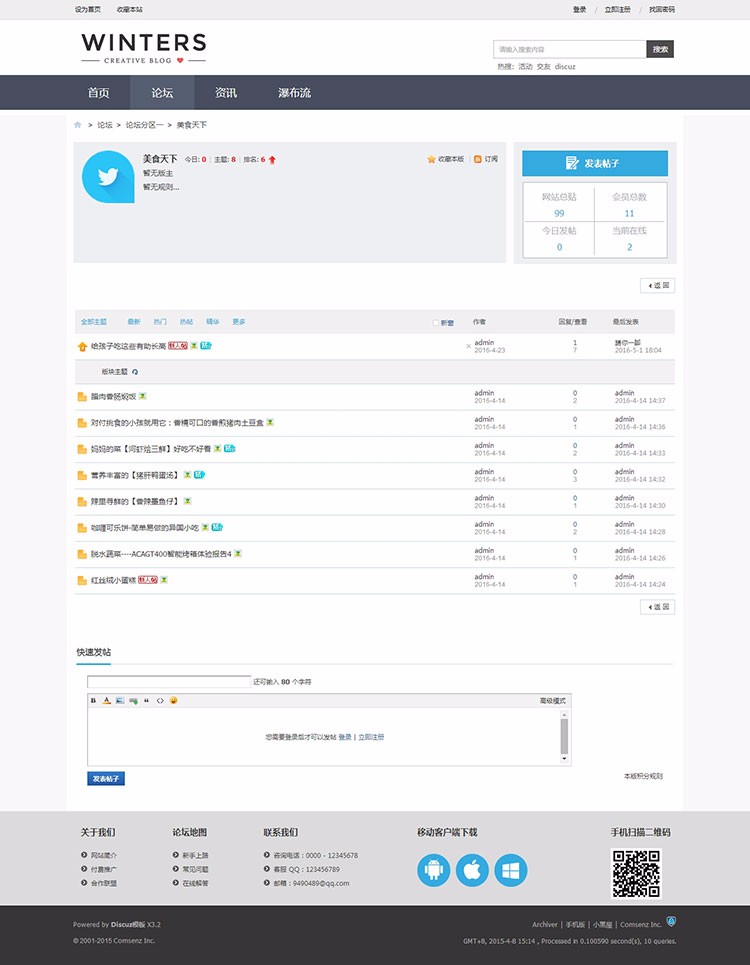The image size is (750, 965).
Task: Click the search input field
Action: pos(570,49)
